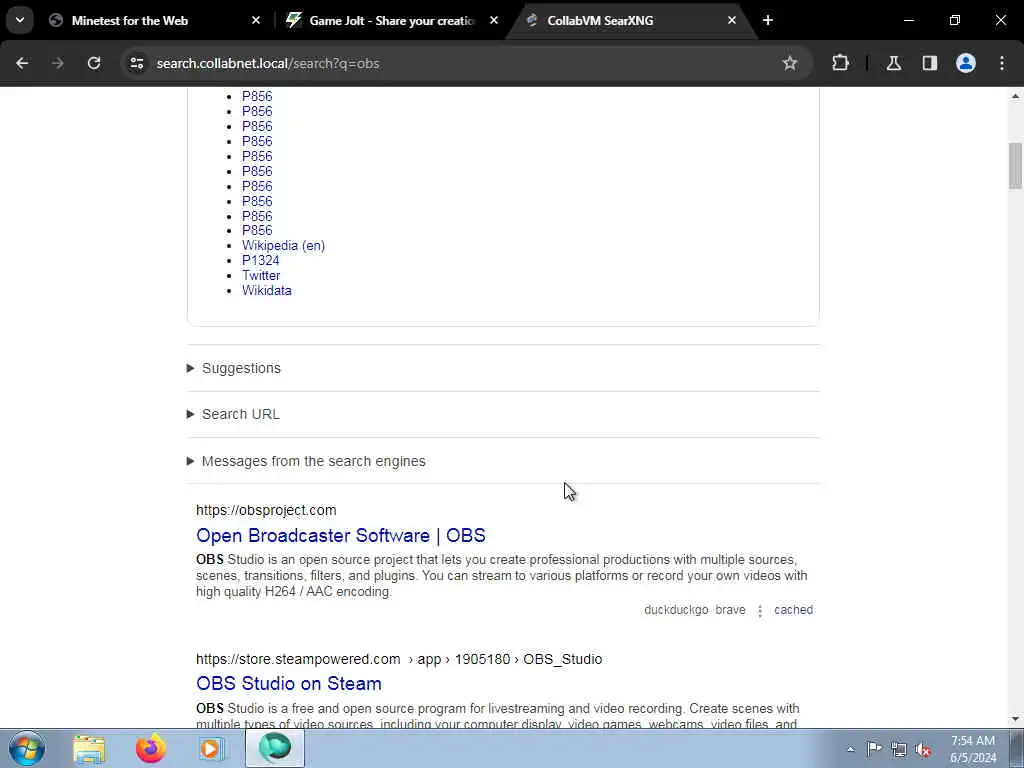Open result options three-dot icon

point(760,611)
